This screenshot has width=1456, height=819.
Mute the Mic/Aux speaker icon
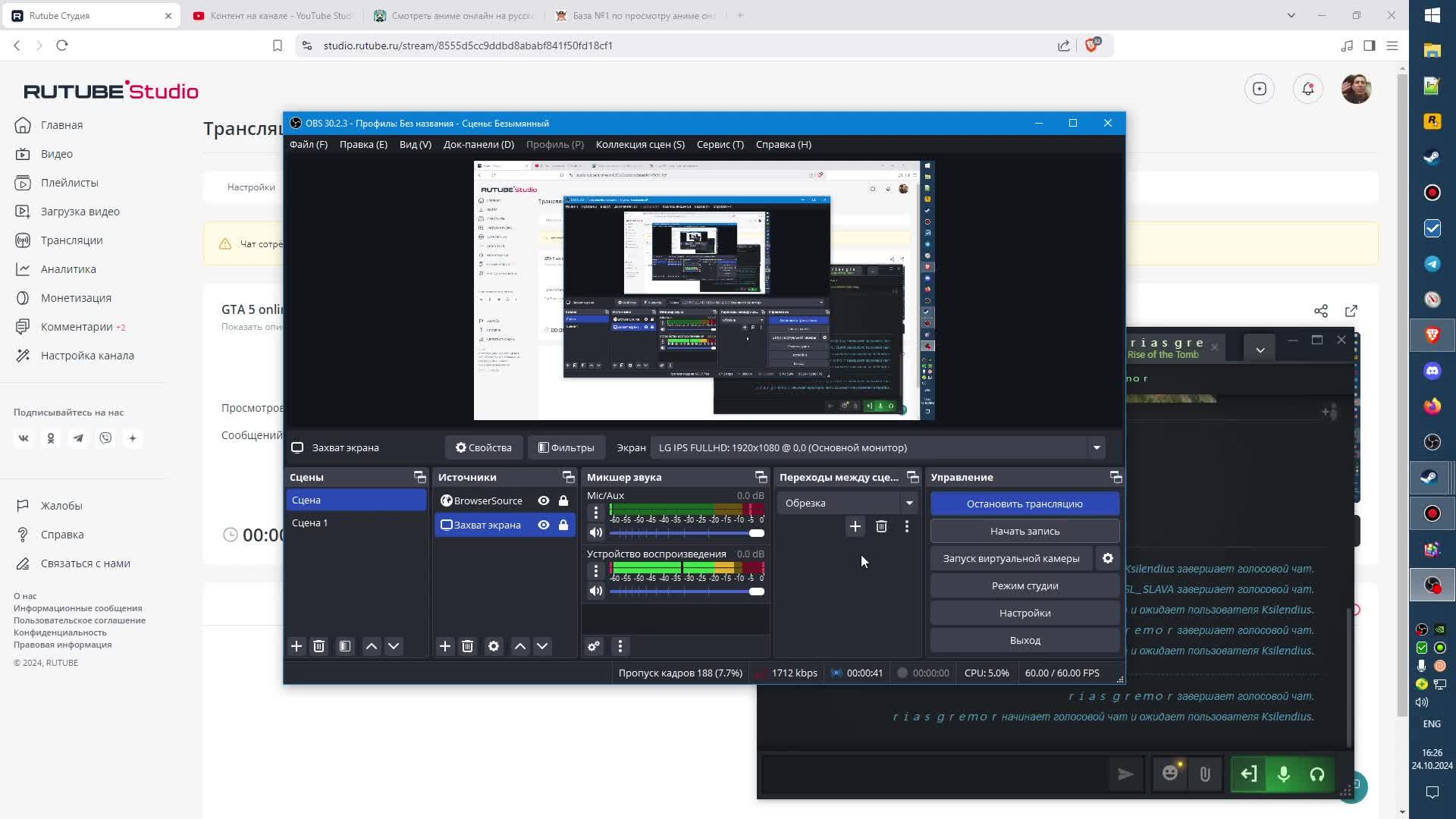(x=596, y=532)
